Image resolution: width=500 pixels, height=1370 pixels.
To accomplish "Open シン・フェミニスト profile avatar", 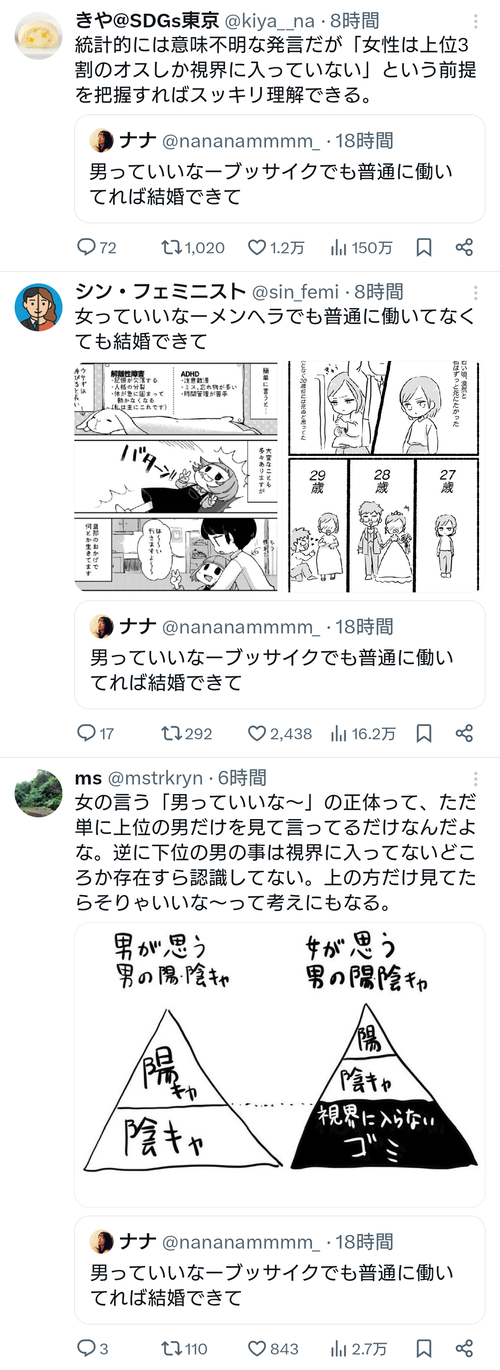I will click(39, 307).
